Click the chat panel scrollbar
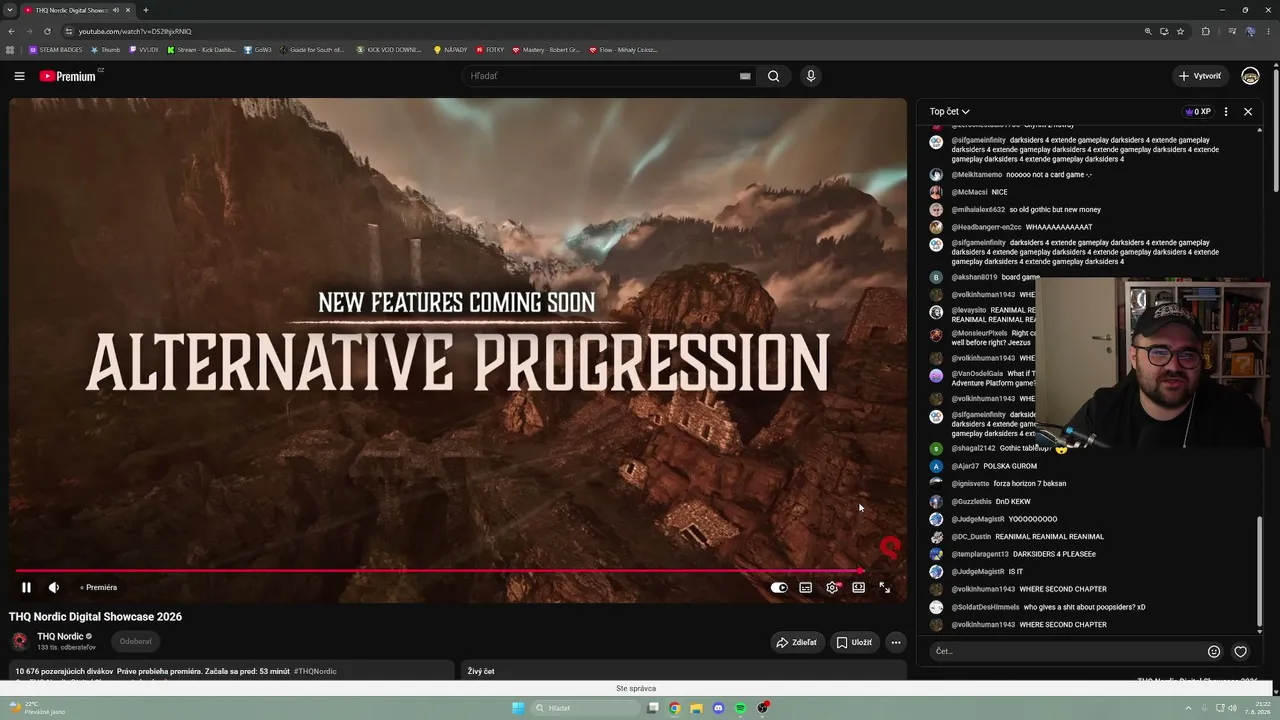This screenshot has width=1280, height=720. click(x=1259, y=572)
